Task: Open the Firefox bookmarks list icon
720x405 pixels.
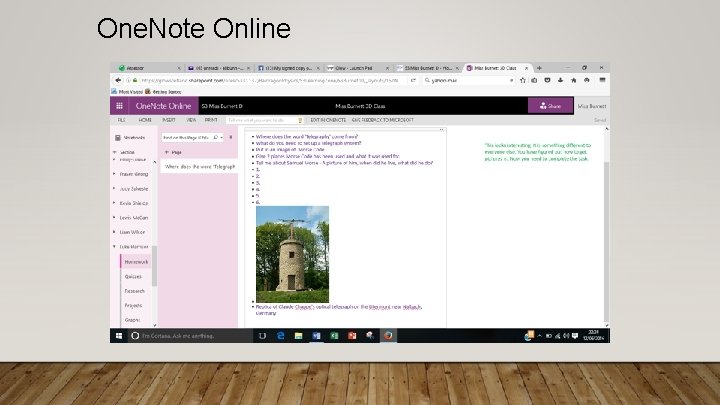Action: pyautogui.click(x=534, y=80)
